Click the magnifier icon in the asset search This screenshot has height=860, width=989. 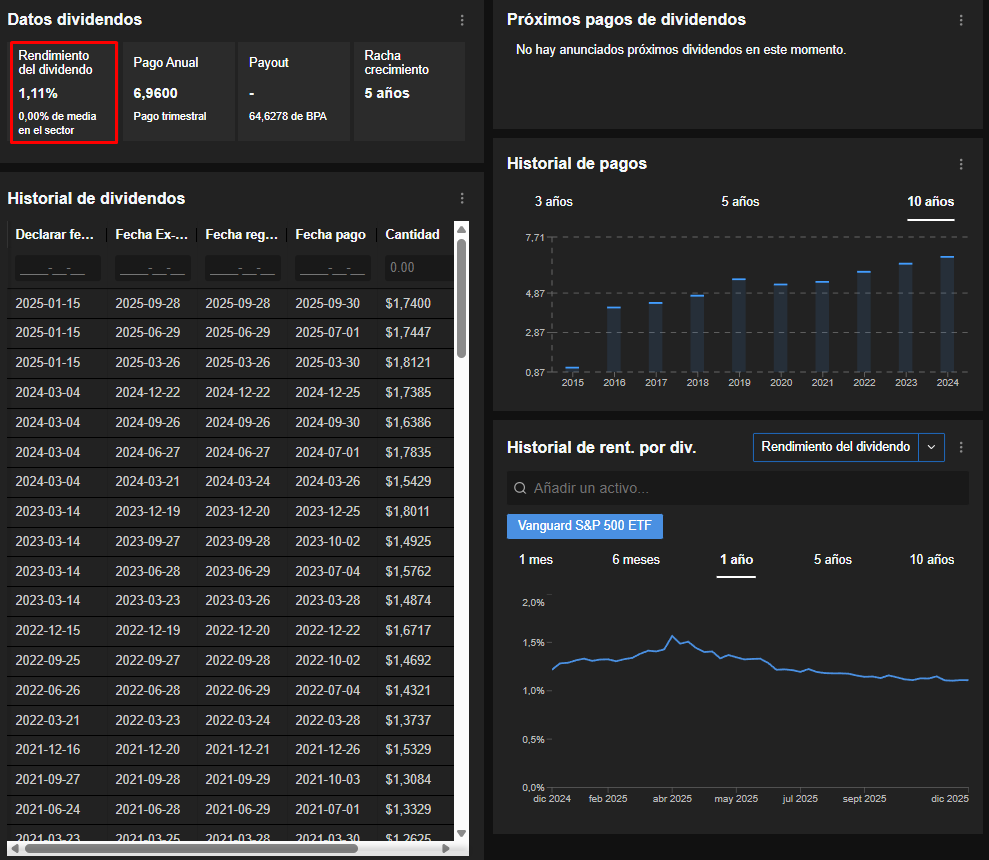click(x=520, y=489)
